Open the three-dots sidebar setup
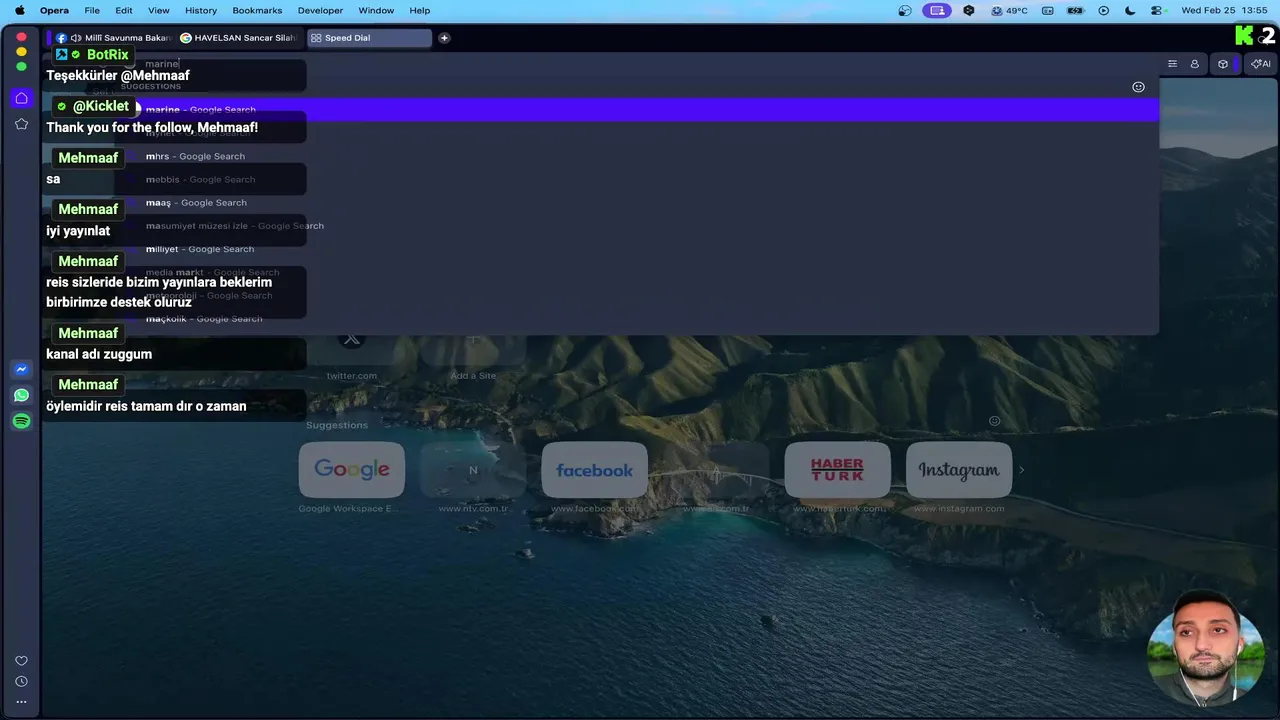Screen dimensions: 1280x720 point(21,702)
